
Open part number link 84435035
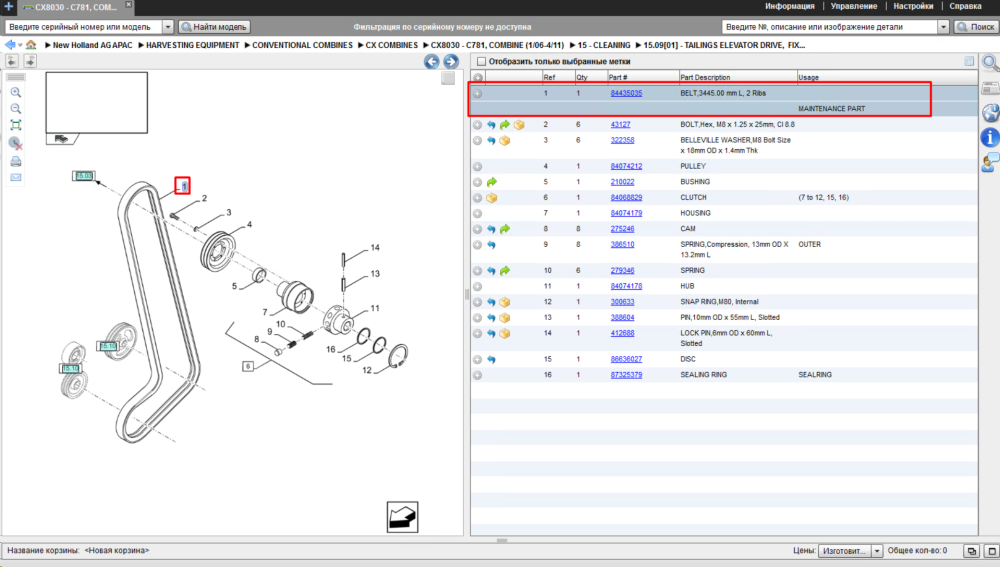(626, 93)
